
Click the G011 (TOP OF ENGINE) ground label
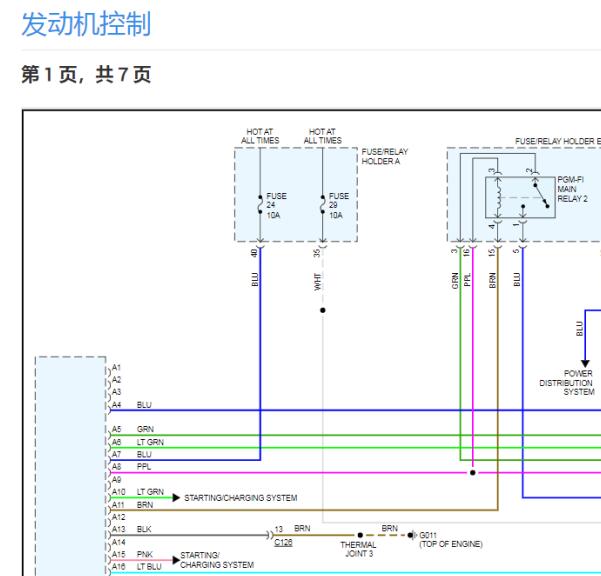[451, 540]
